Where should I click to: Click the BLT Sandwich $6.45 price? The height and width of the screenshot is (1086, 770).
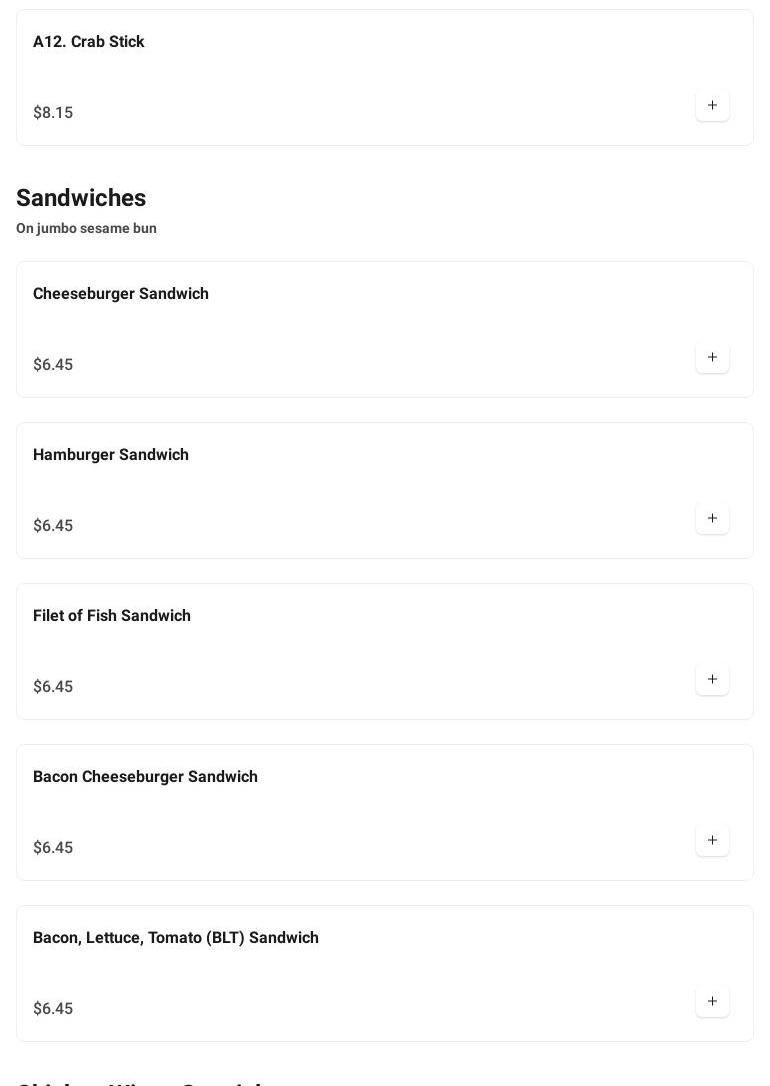pyautogui.click(x=53, y=1009)
